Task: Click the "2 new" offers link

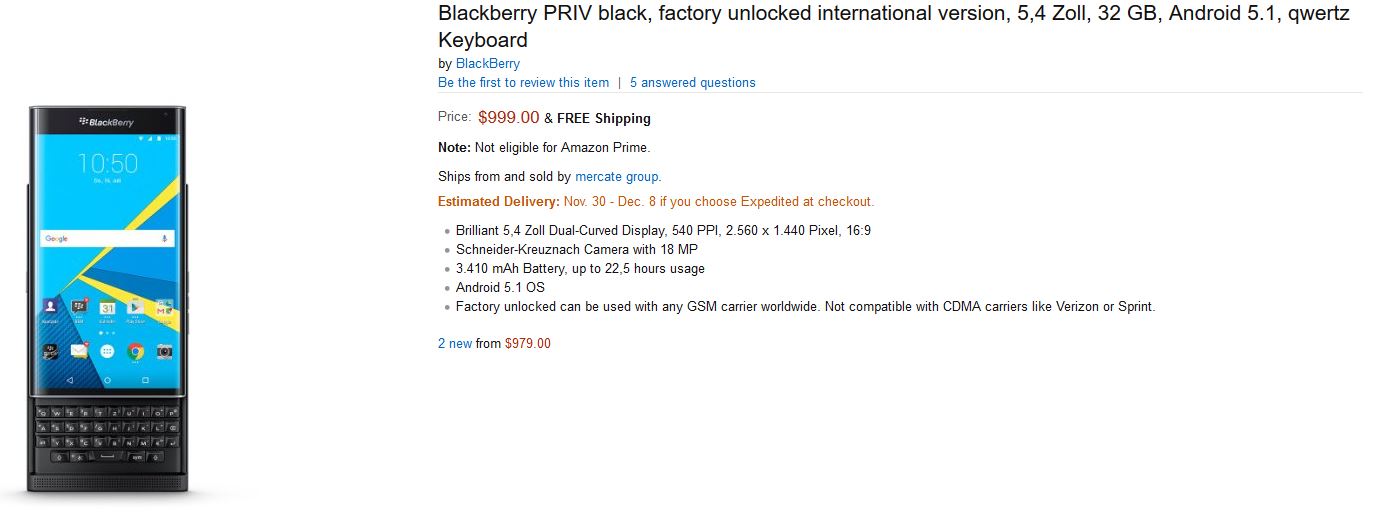Action: [x=455, y=343]
